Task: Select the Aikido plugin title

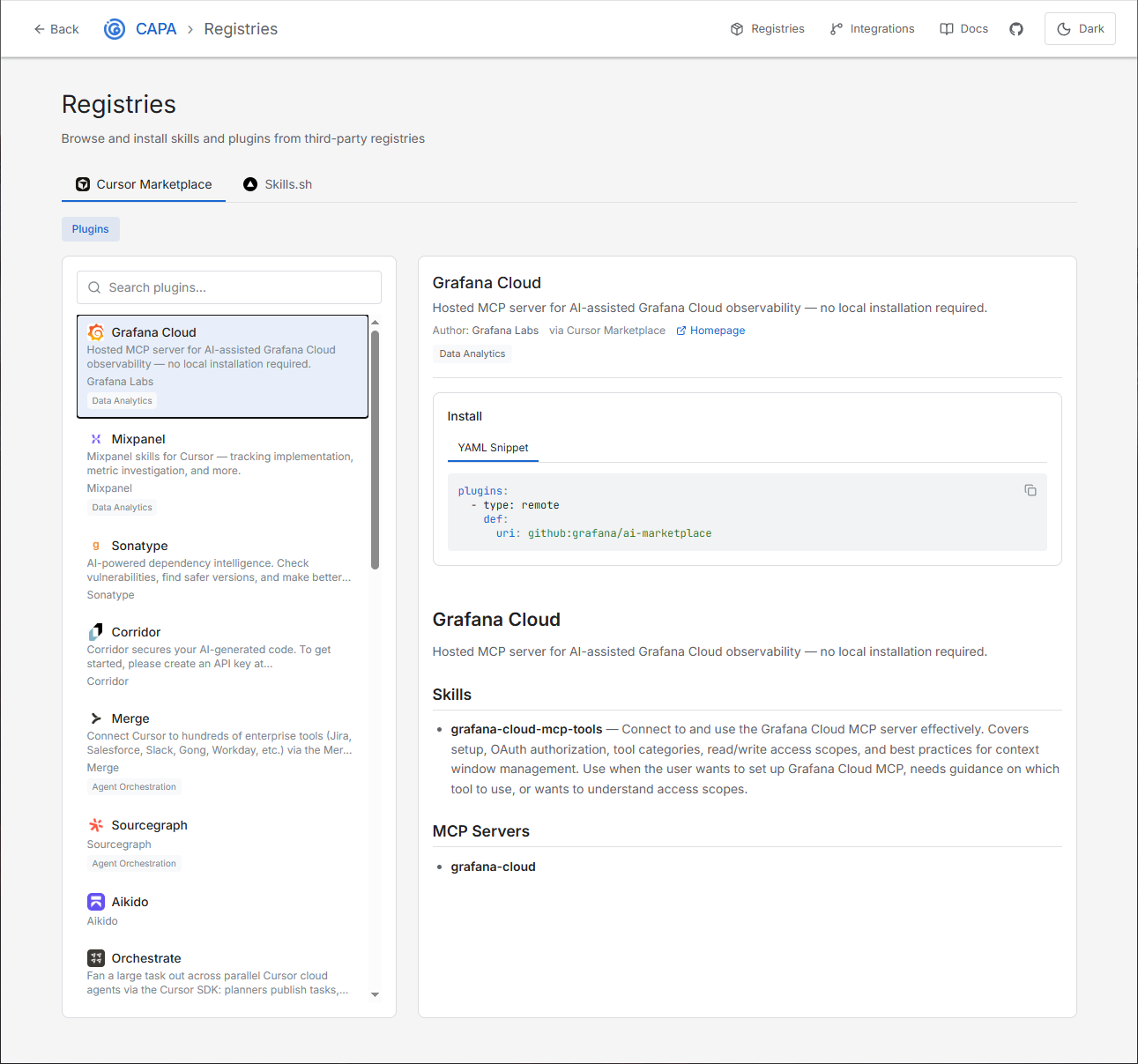Action: click(x=130, y=902)
